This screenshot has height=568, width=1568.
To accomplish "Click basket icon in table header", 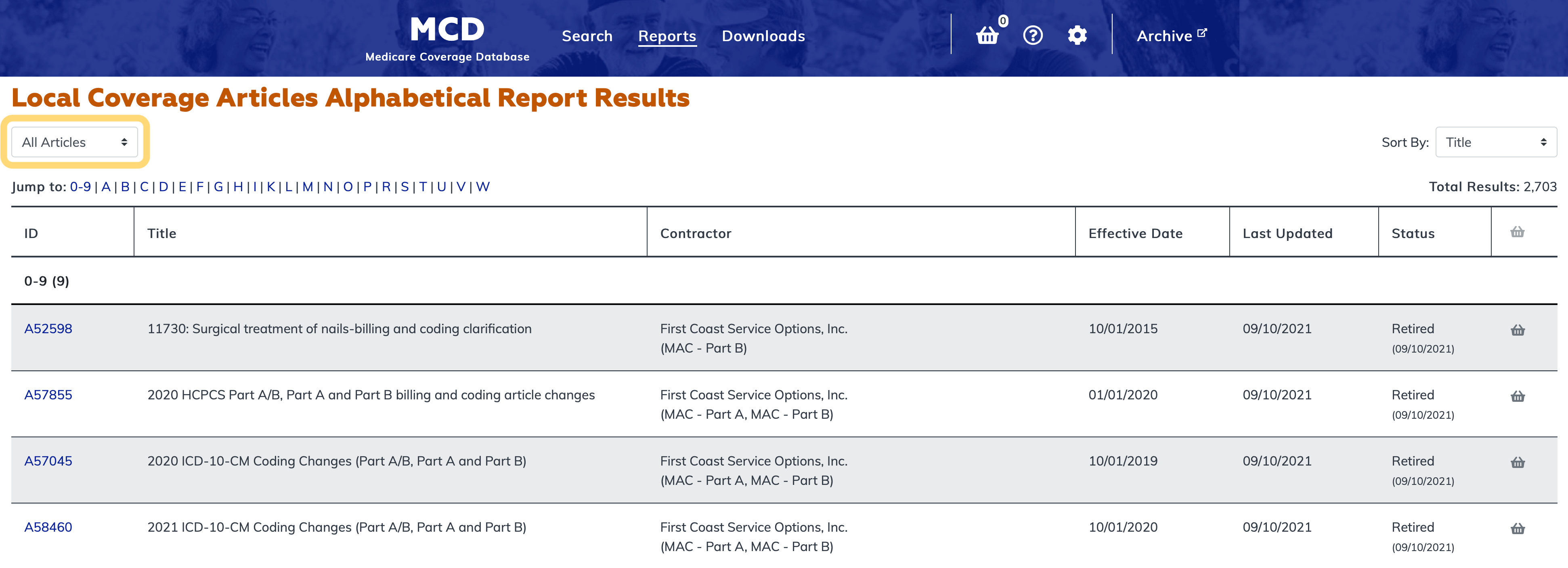I will click(1517, 232).
